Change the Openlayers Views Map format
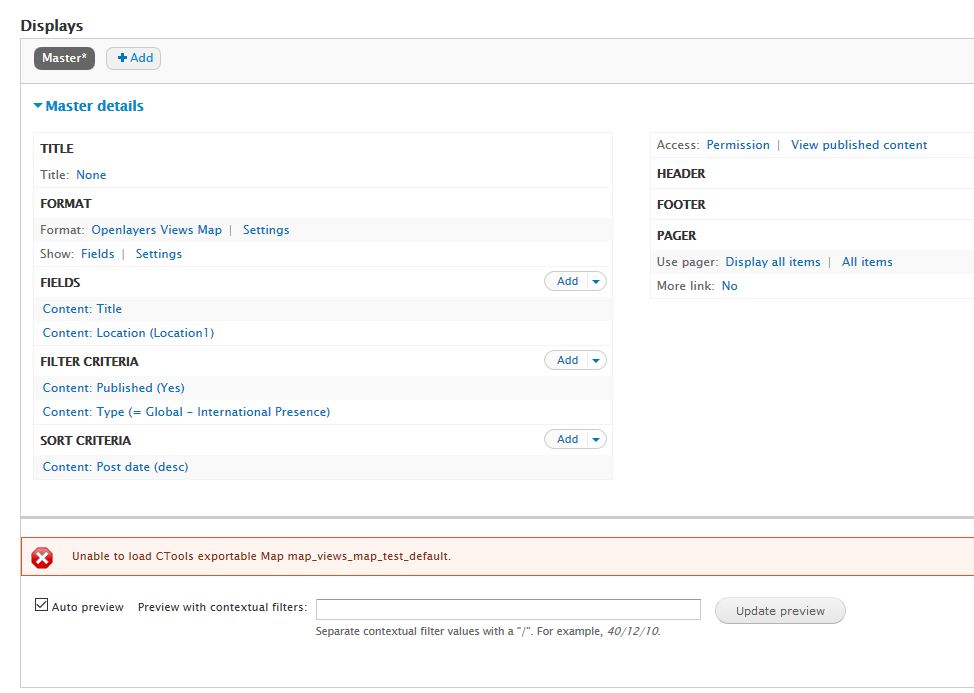 click(x=157, y=230)
